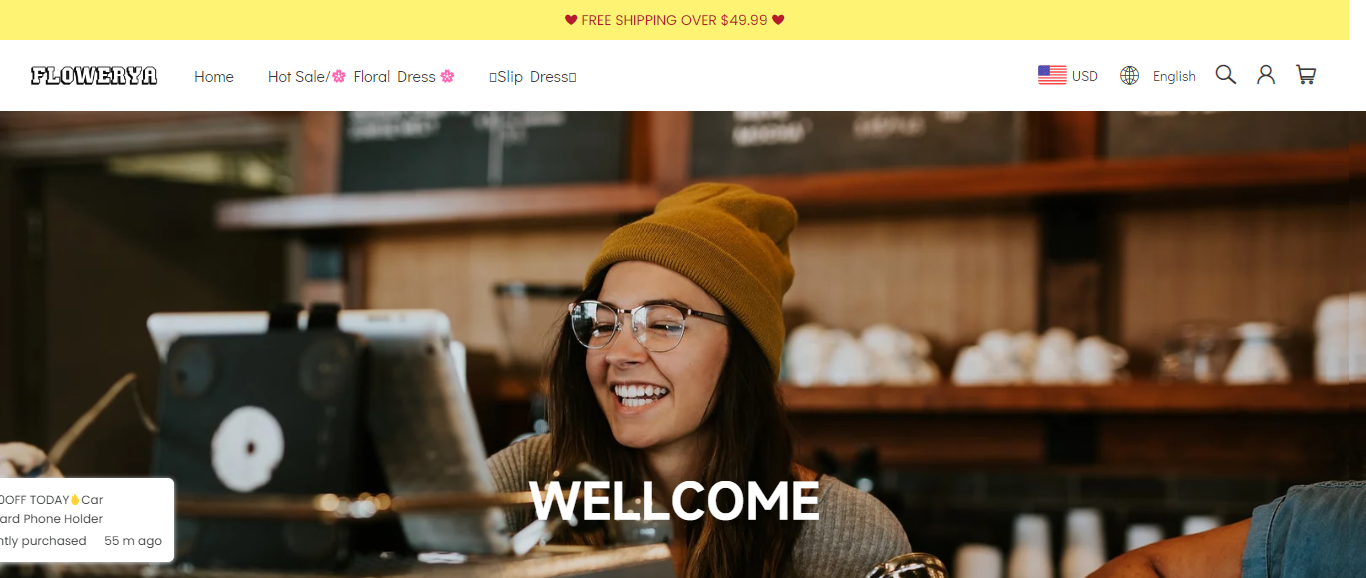Click the FREE SHIPPING OVER $49.99 banner
Viewport: 1366px width, 578px height.
[675, 20]
